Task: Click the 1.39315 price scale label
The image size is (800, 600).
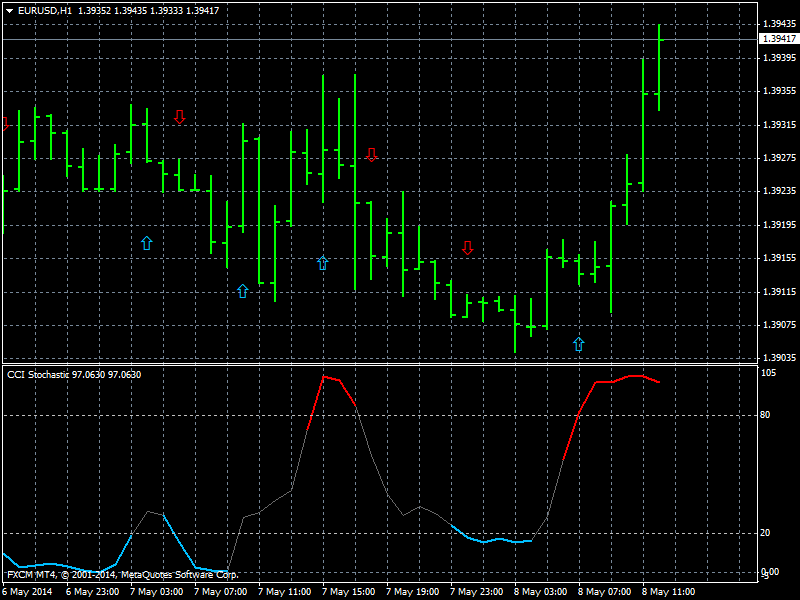Action: click(779, 124)
